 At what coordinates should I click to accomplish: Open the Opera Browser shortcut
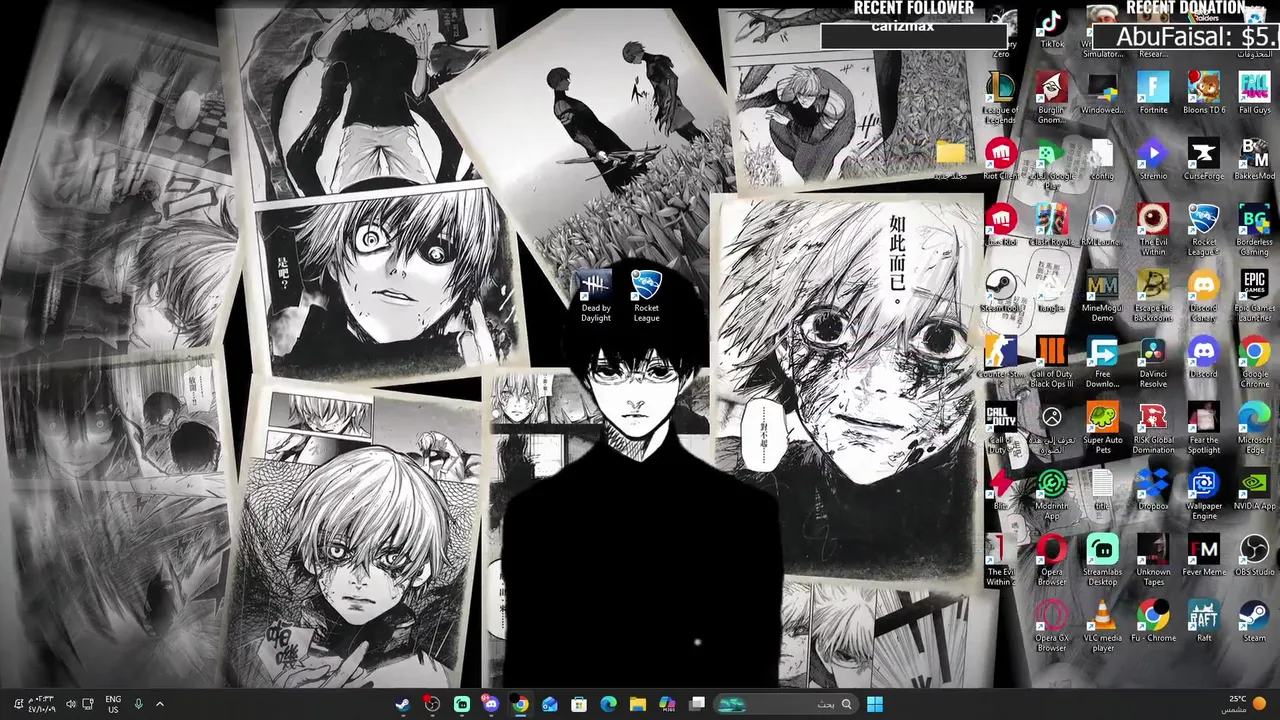point(1052,559)
